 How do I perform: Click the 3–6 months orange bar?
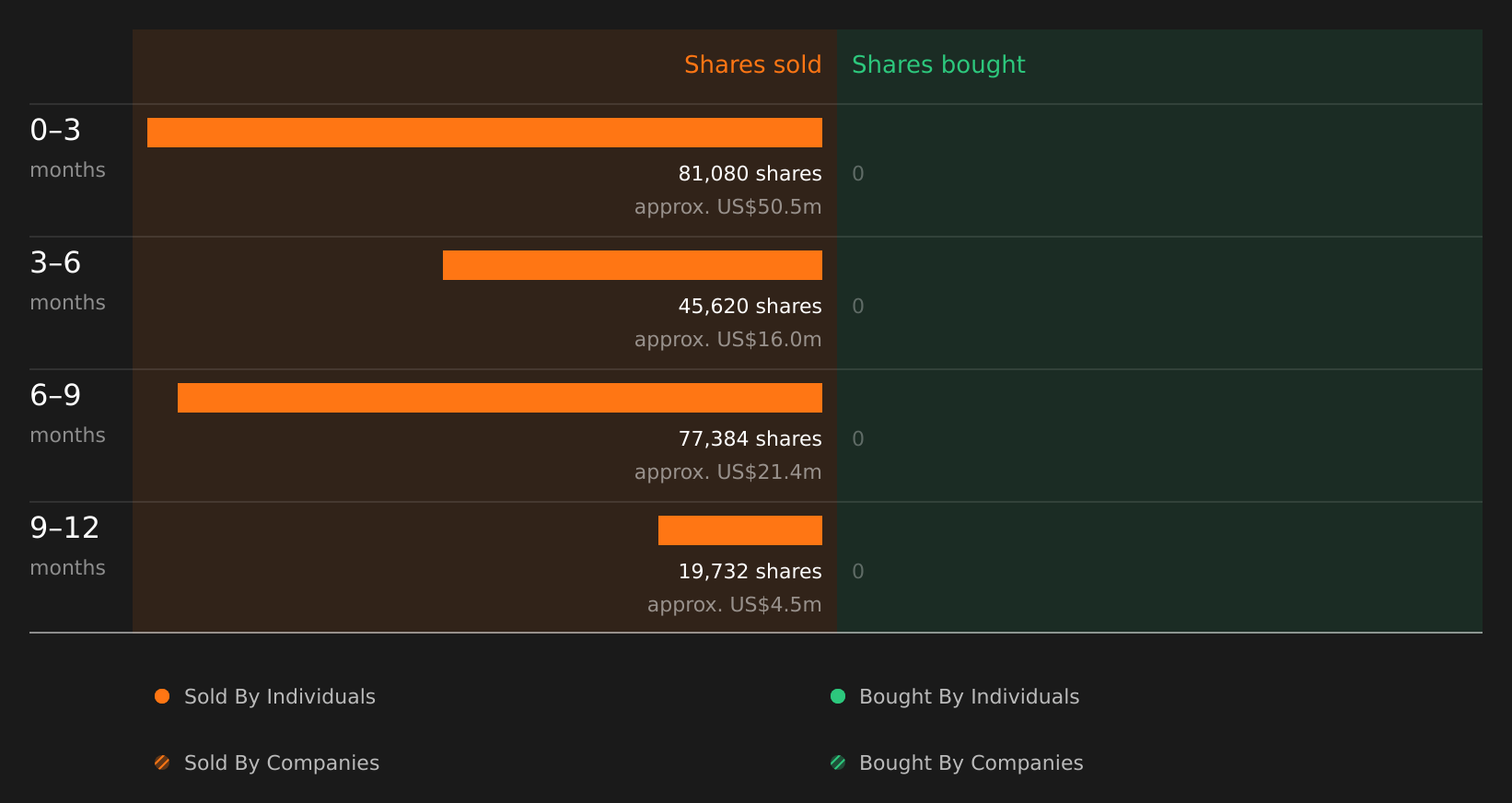click(633, 265)
